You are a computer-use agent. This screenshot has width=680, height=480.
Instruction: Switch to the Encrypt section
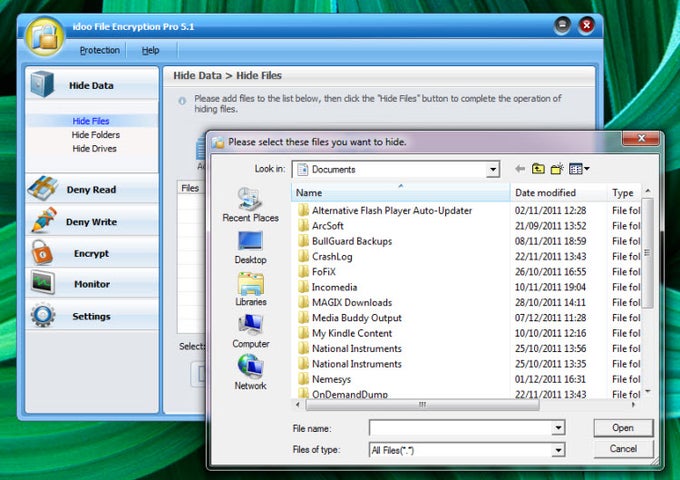pyautogui.click(x=92, y=253)
